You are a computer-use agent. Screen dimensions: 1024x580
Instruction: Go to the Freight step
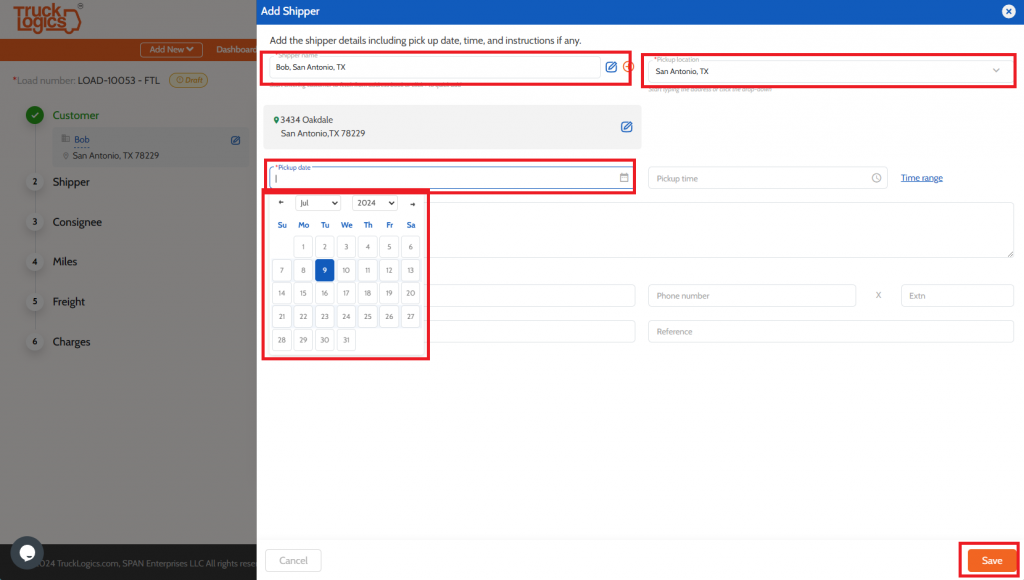pos(69,302)
